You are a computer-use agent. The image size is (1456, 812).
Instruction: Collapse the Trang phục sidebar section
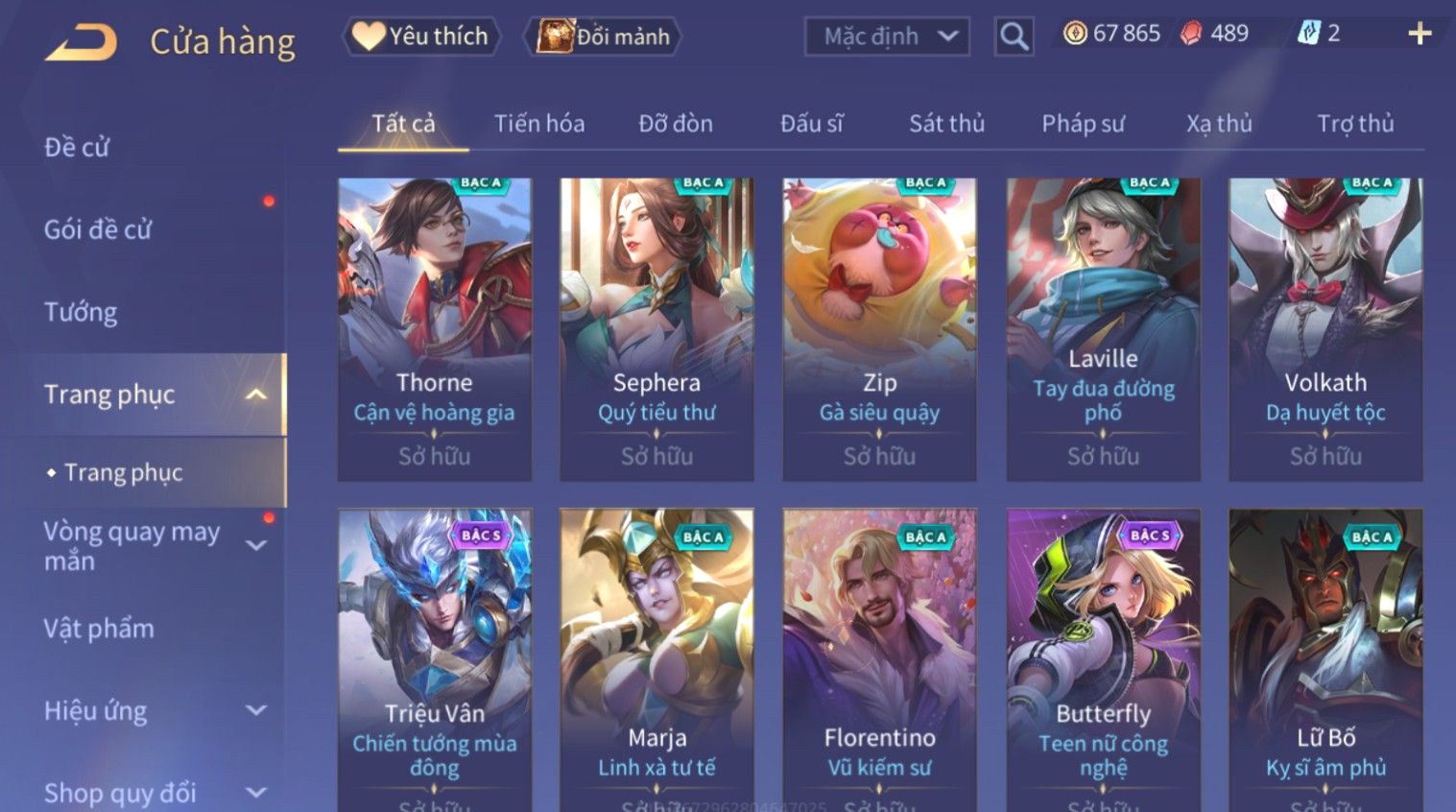coord(256,394)
